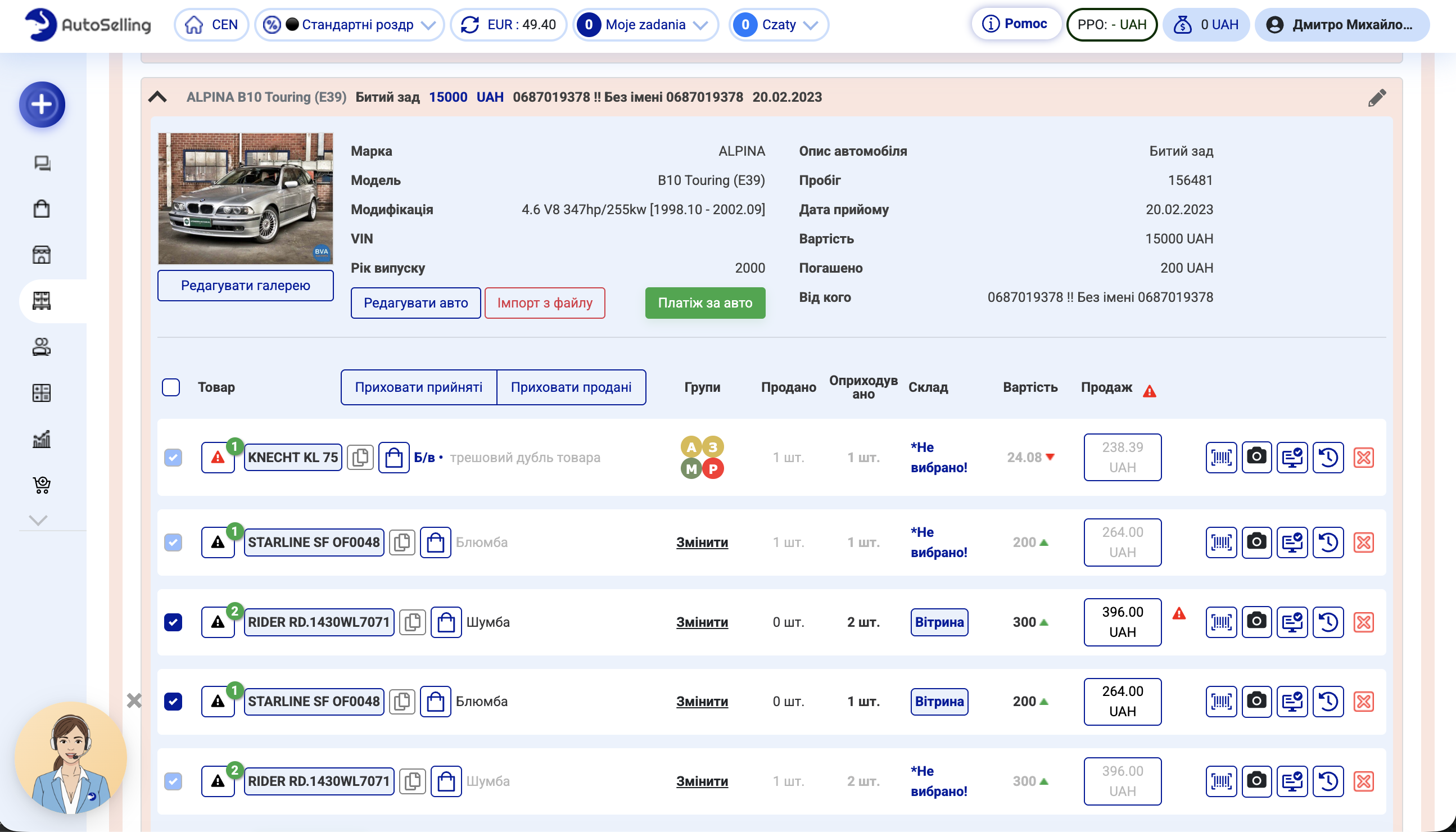Expand the Czaty dropdown
Screen dimensions: 1456x832
click(x=778, y=25)
